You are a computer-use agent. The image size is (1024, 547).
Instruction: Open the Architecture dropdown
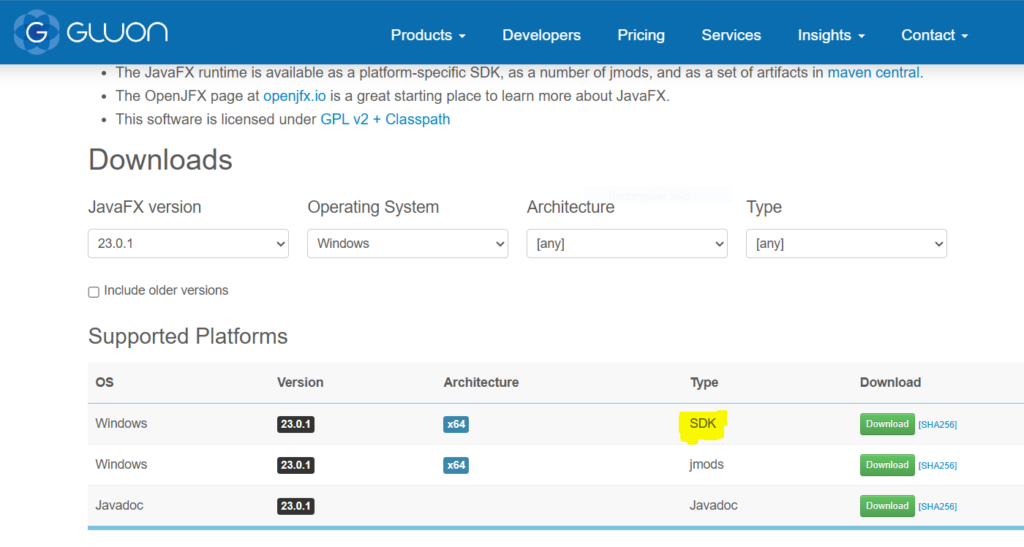627,243
